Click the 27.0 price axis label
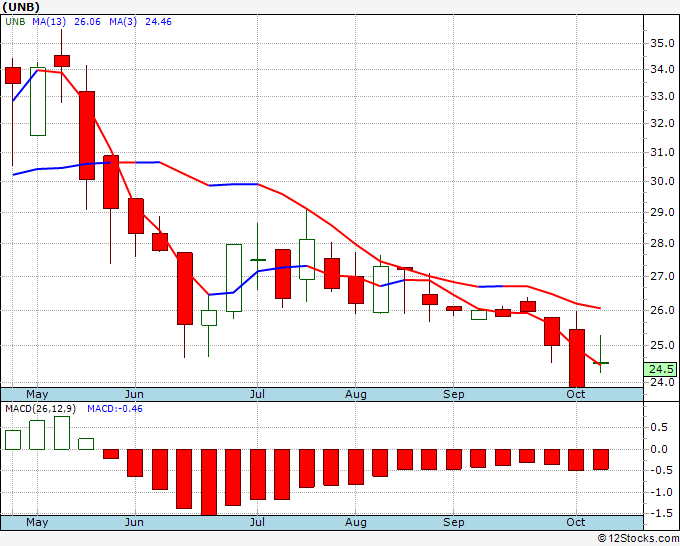Image resolution: width=680 pixels, height=546 pixels. tap(662, 276)
